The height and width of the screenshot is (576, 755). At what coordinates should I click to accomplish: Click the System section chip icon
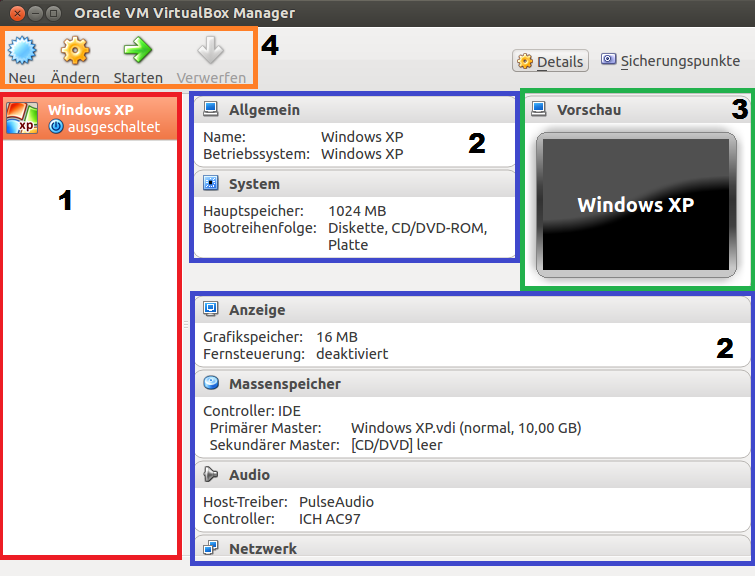coord(210,183)
